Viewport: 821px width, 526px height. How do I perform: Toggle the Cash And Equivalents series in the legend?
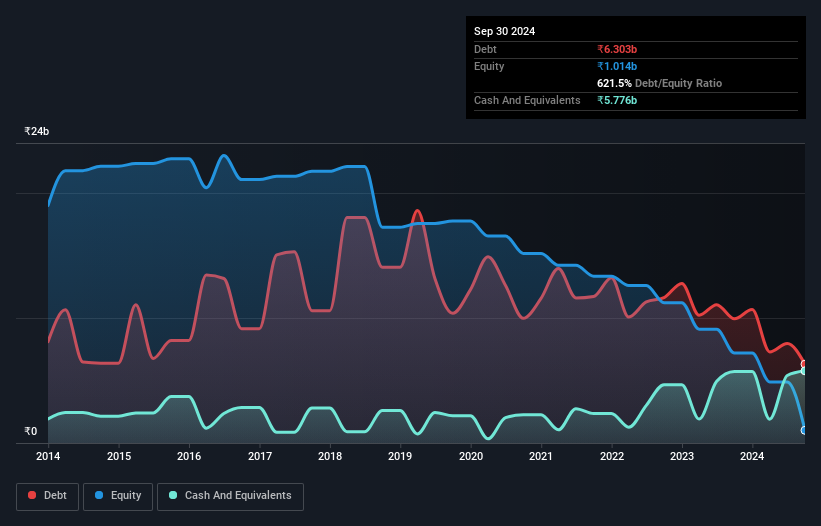[230, 496]
